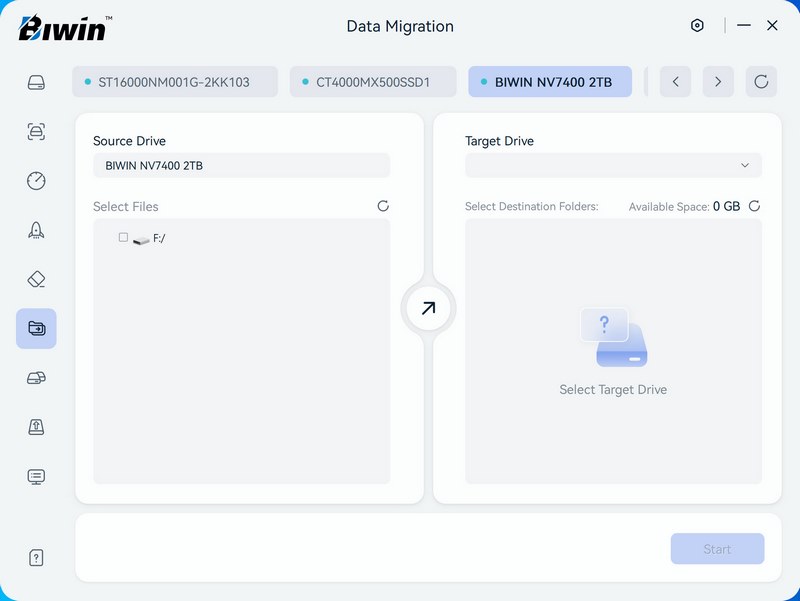Select the Data Migration folder sidebar icon
This screenshot has width=800, height=601.
[36, 328]
